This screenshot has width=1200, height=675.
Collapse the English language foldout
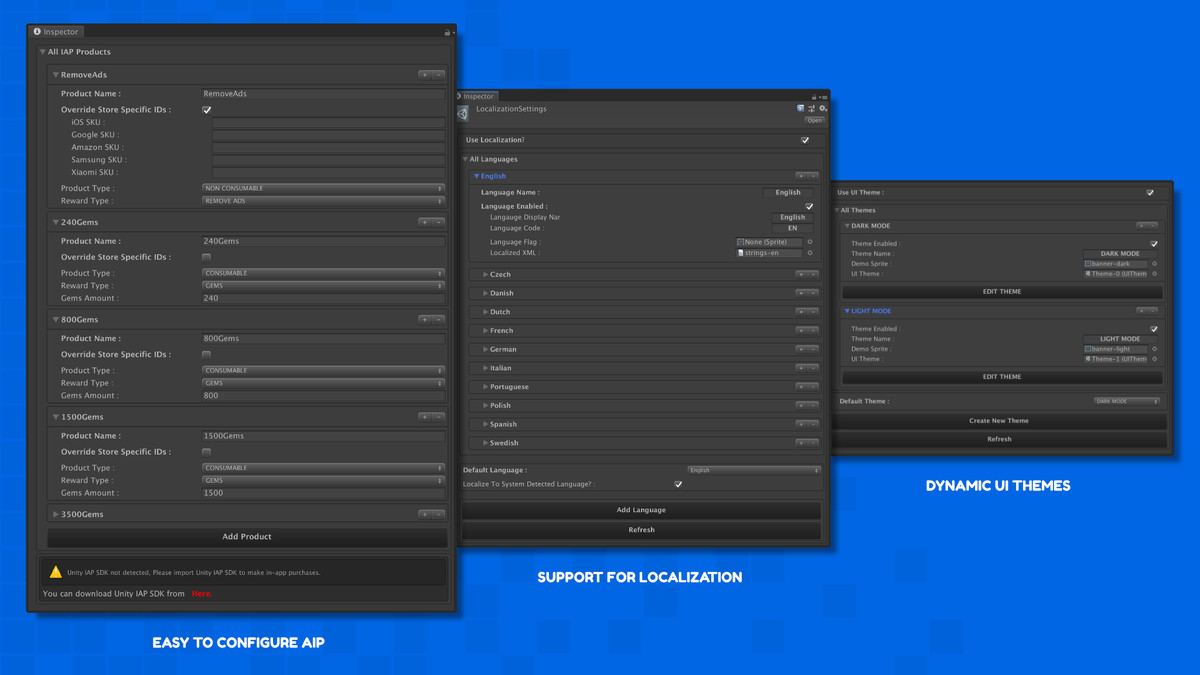[x=477, y=176]
